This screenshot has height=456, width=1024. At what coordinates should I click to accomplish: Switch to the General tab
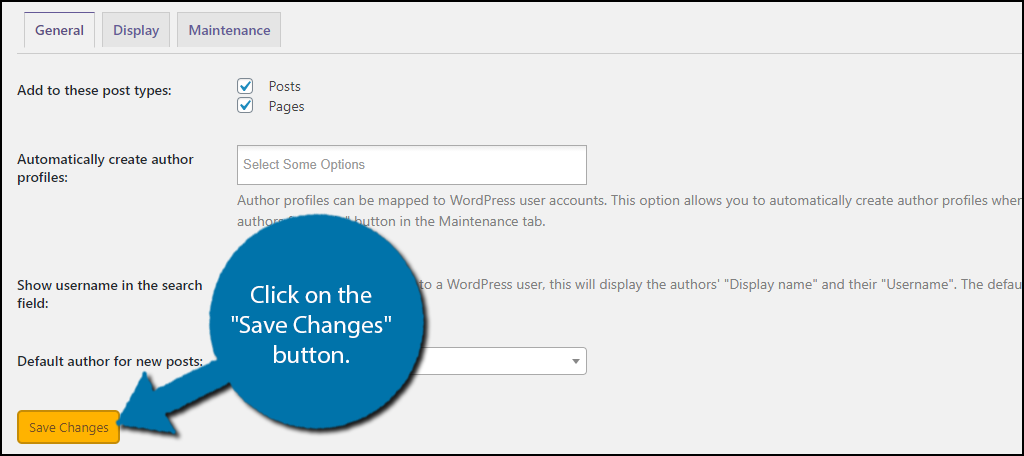coord(59,30)
